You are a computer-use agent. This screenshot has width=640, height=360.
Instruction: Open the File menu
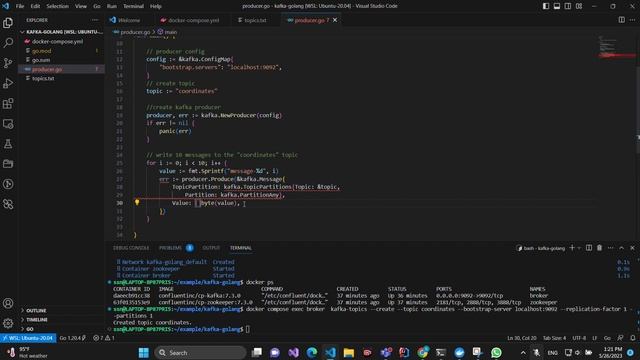click(x=20, y=6)
